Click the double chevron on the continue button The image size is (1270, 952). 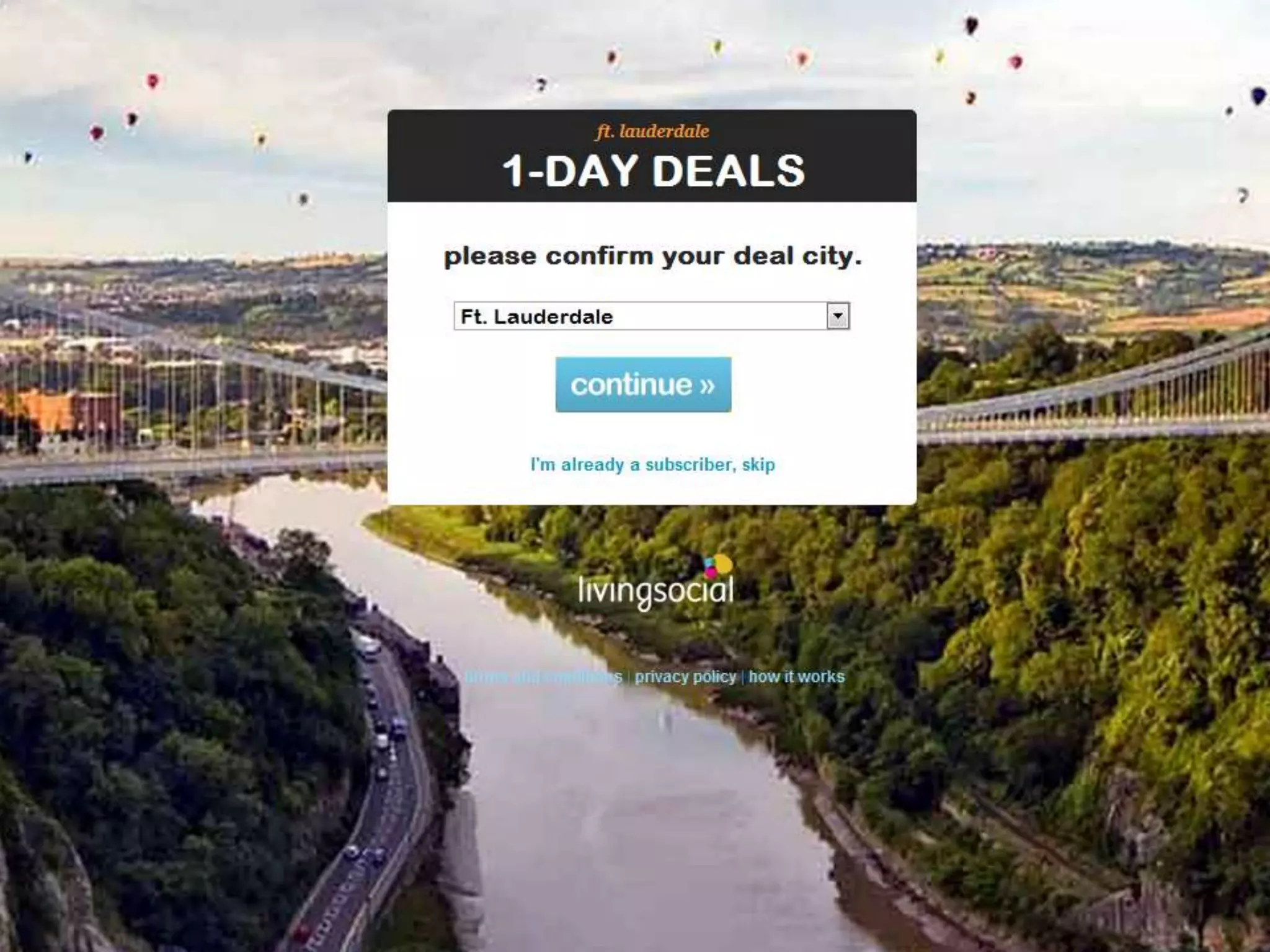click(707, 386)
